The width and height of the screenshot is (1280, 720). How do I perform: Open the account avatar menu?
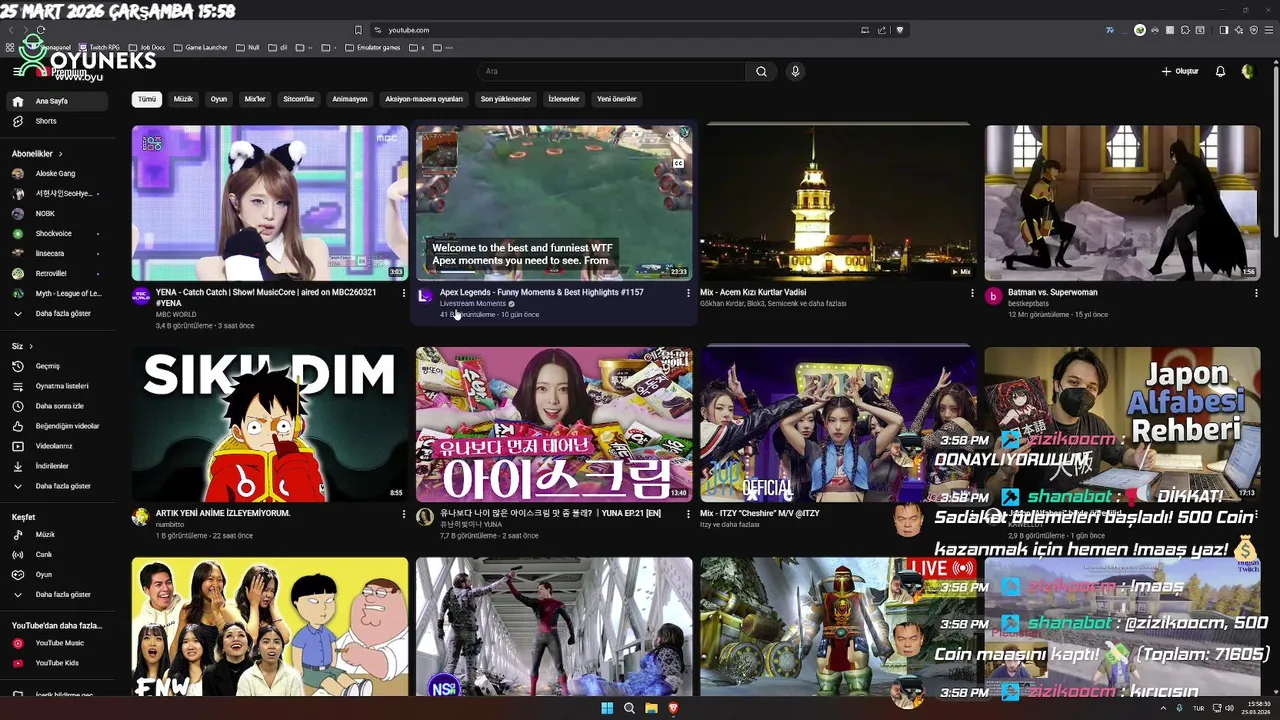coord(1247,71)
